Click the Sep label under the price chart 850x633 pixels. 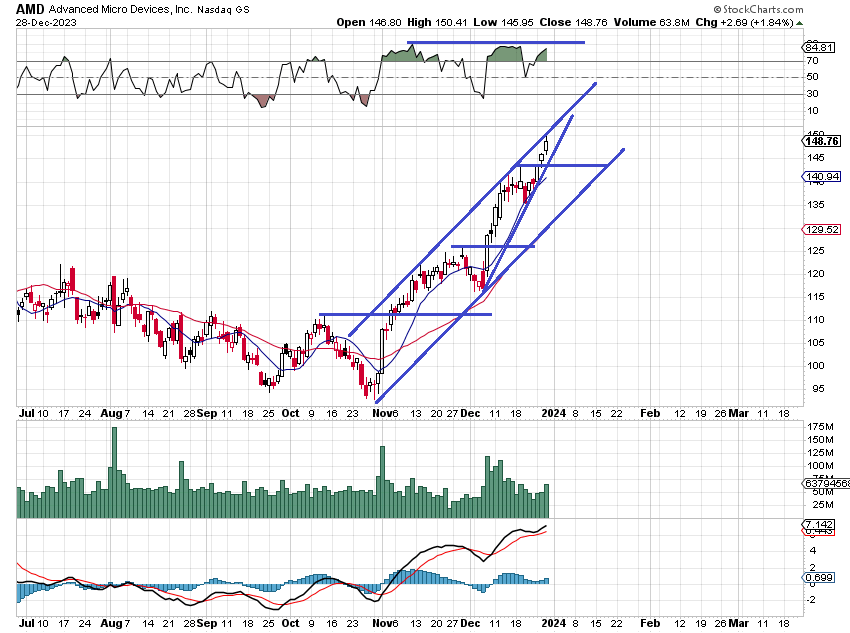(x=207, y=414)
